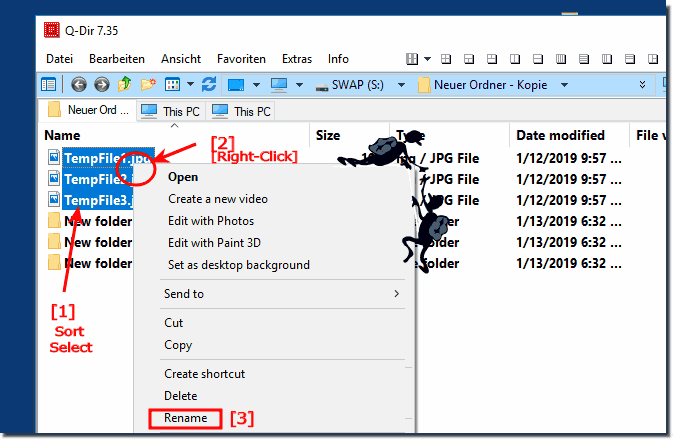
Task: Click the 1/12/2019 9:57 date of TempFile1
Action: [x=569, y=158]
